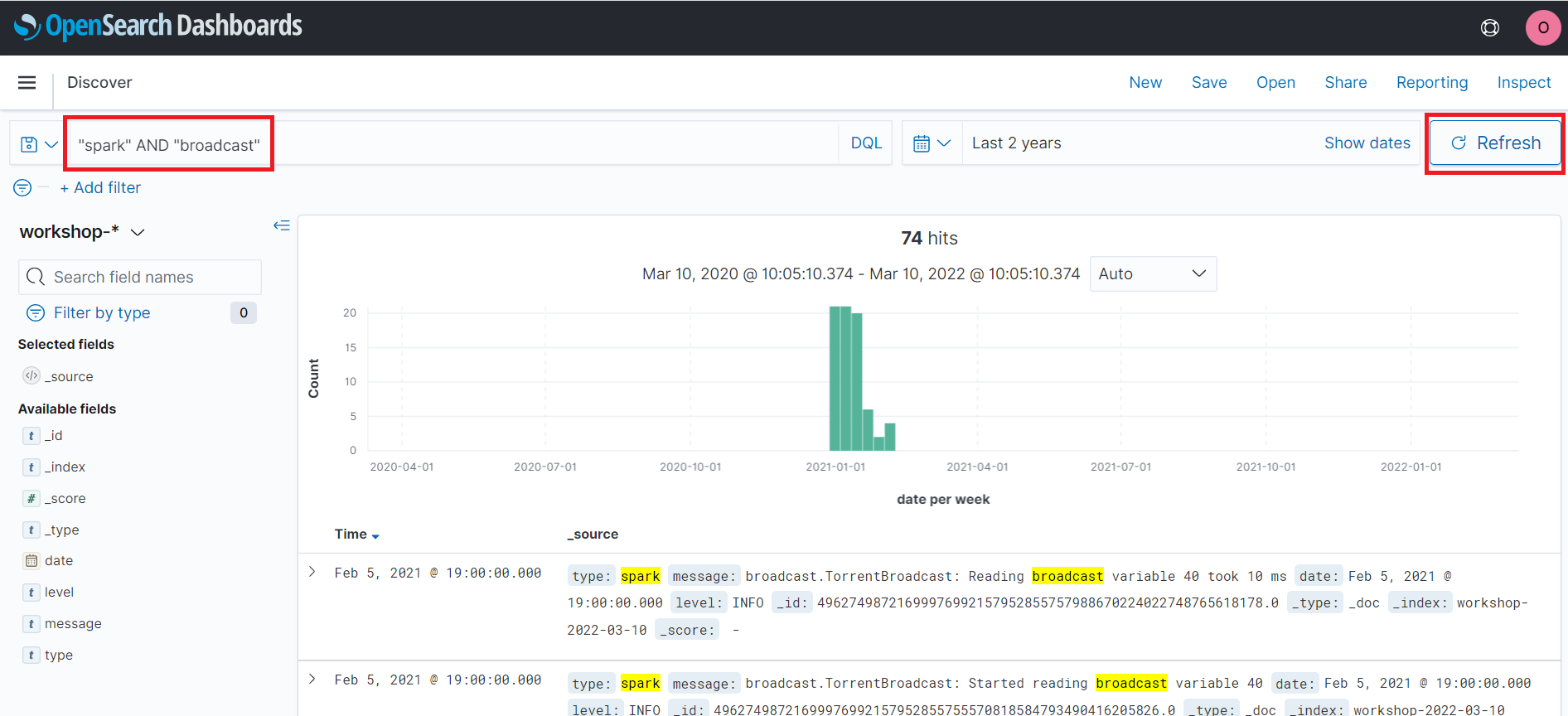This screenshot has height=716, width=1568.
Task: Open New search
Action: point(1145,82)
